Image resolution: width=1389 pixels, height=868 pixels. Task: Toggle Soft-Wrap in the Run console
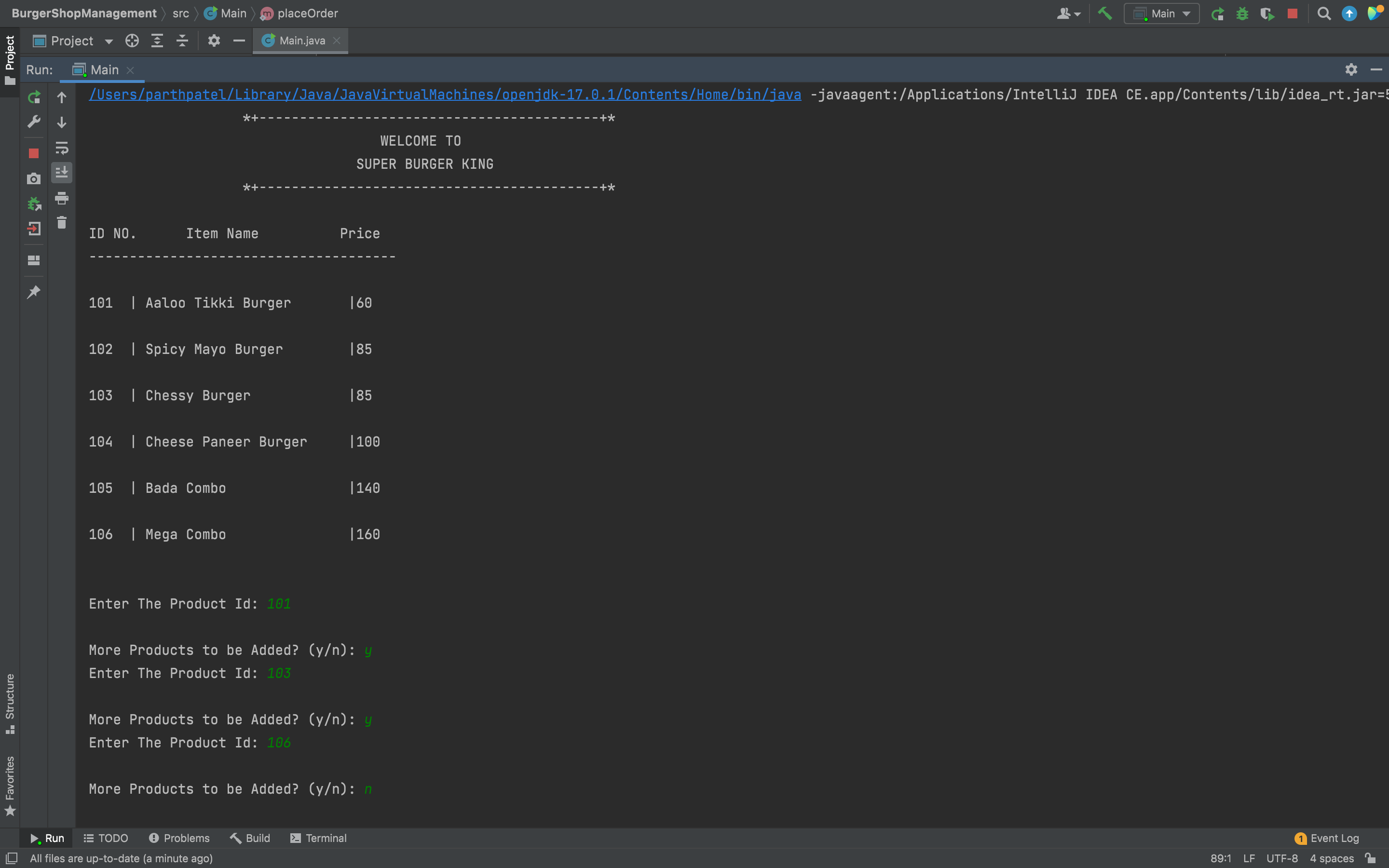click(x=61, y=148)
